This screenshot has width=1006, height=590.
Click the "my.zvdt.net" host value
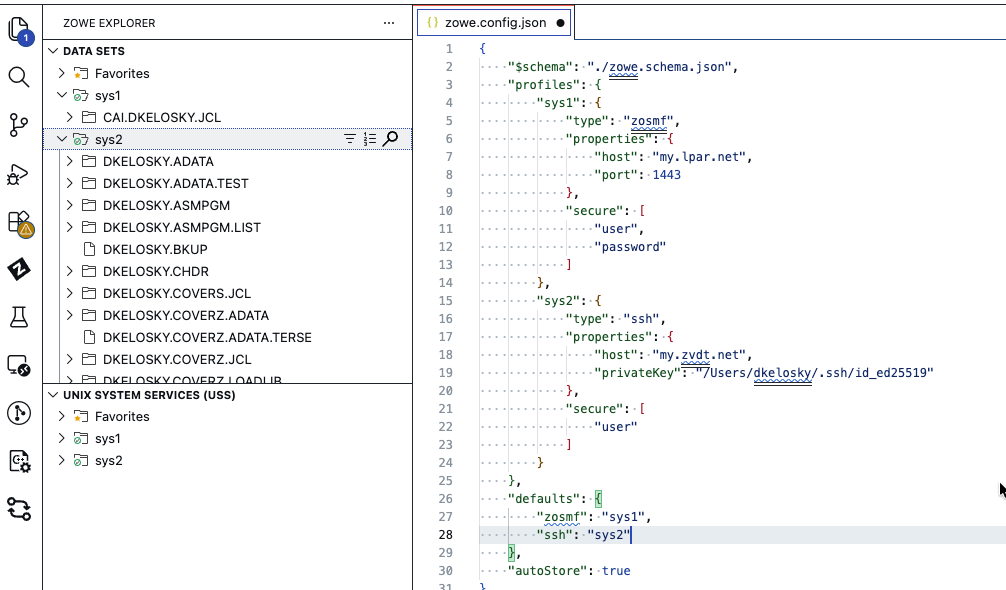pyautogui.click(x=699, y=355)
